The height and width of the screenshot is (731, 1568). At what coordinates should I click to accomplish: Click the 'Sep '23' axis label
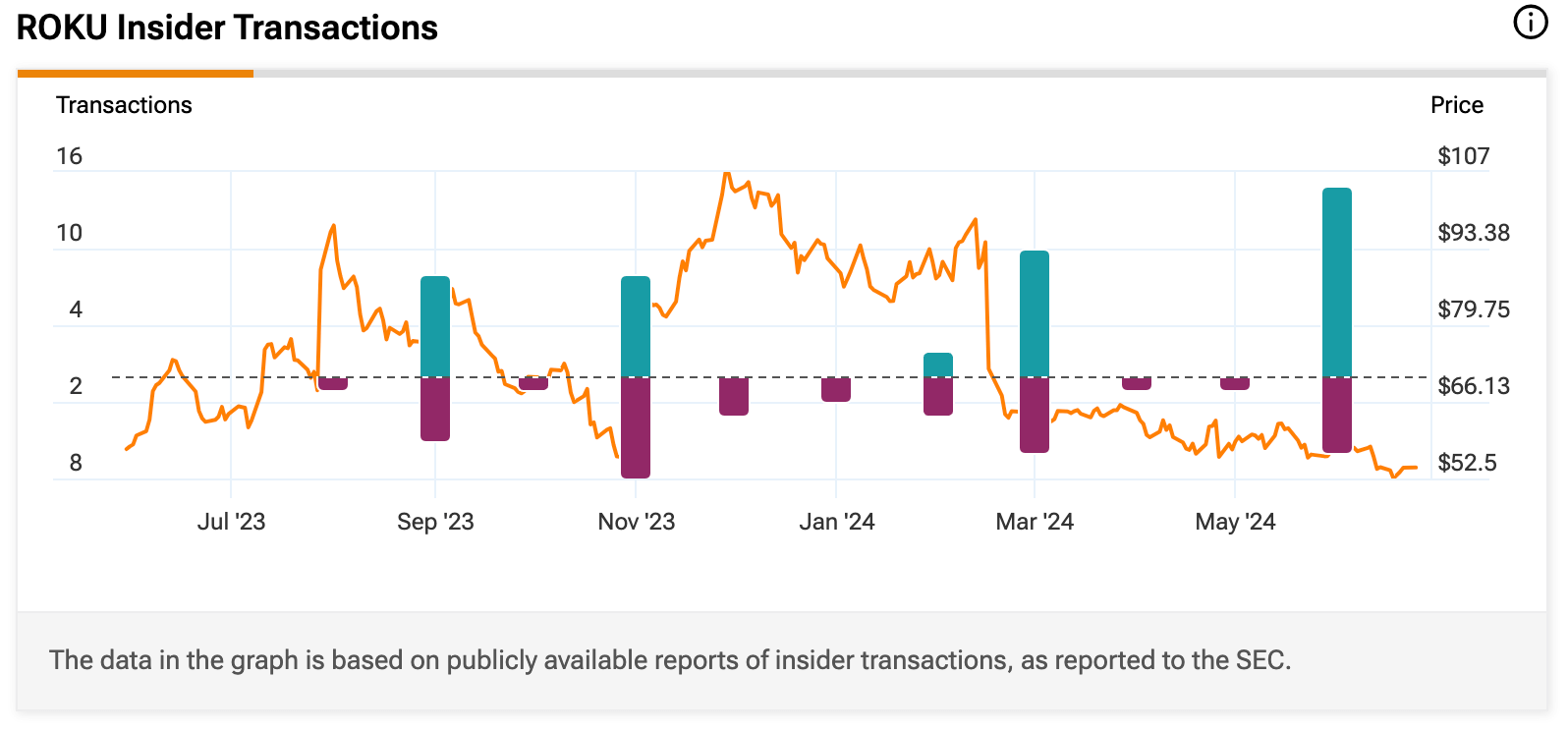[x=435, y=522]
